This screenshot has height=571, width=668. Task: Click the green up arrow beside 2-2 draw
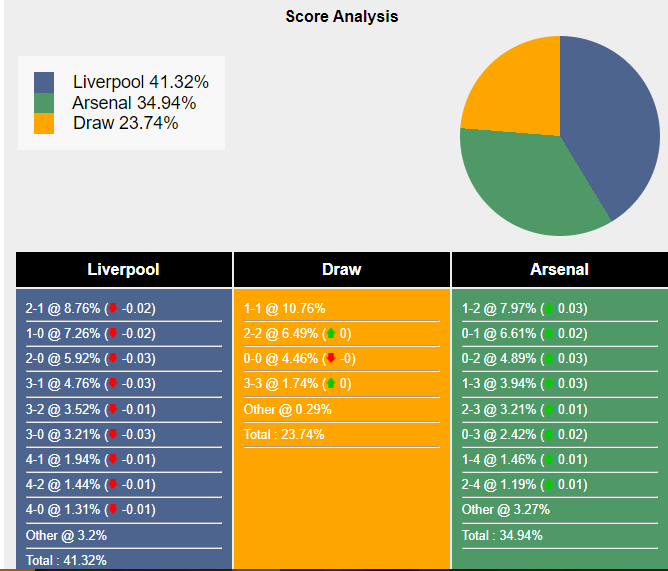pyautogui.click(x=331, y=334)
